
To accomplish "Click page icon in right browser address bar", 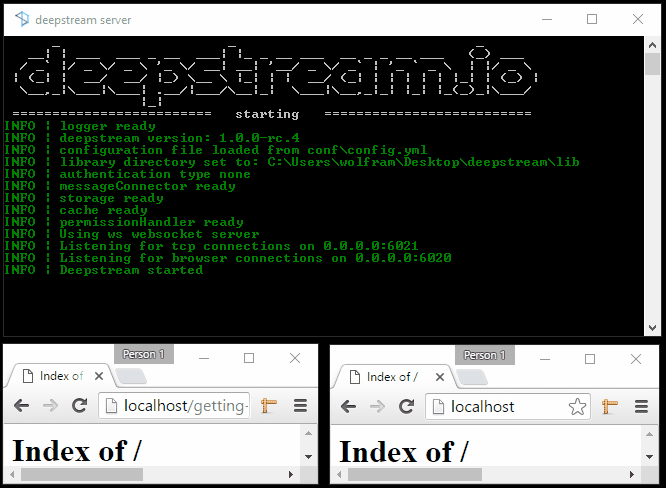I will (438, 407).
